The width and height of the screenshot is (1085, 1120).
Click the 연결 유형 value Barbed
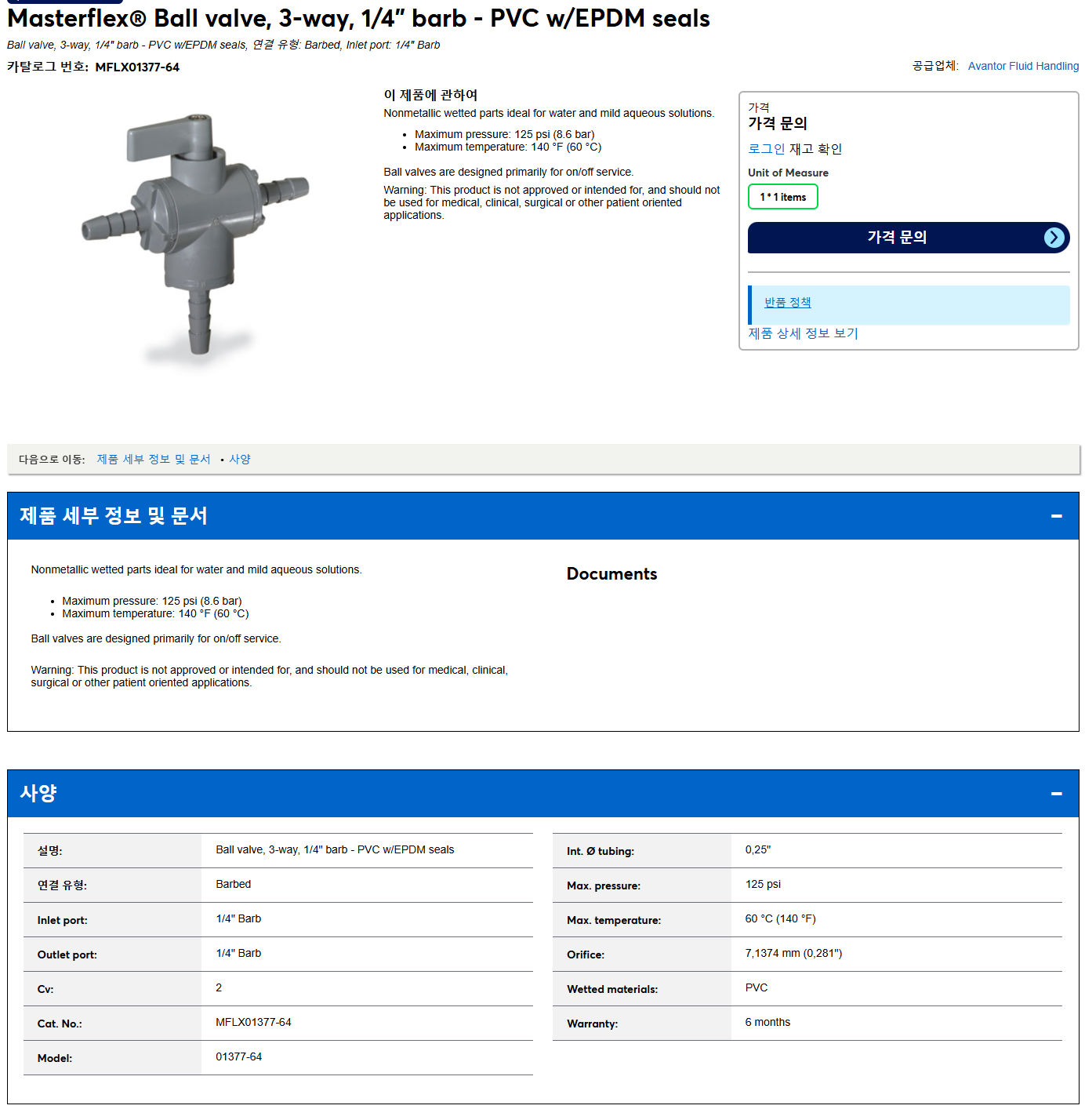click(234, 885)
